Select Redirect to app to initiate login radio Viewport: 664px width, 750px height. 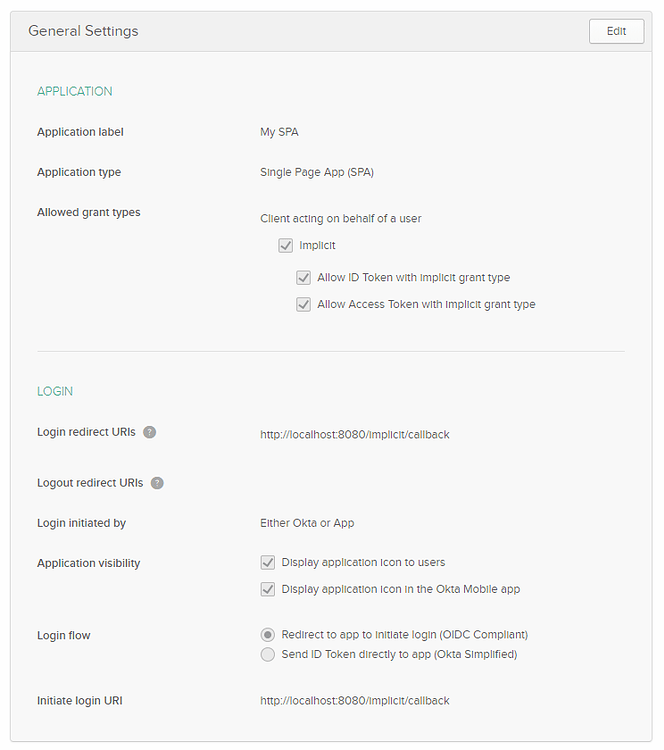pos(268,635)
